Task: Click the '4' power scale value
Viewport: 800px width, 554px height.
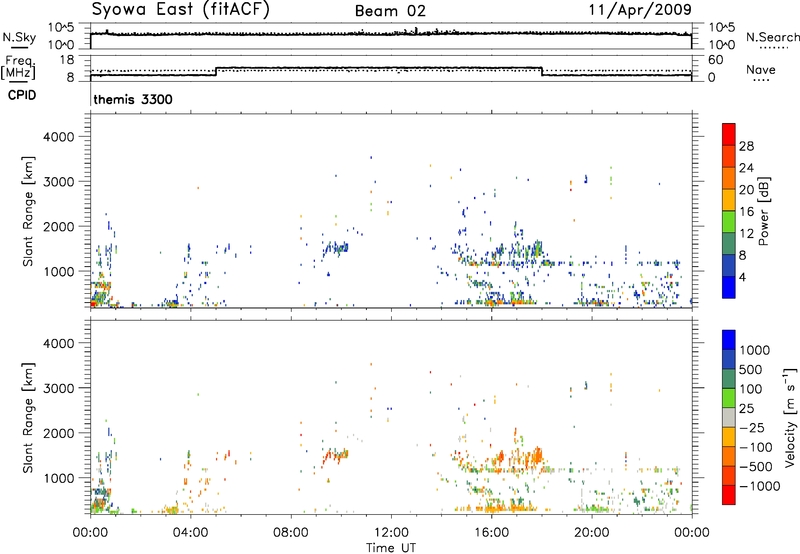Action: pyautogui.click(x=742, y=277)
